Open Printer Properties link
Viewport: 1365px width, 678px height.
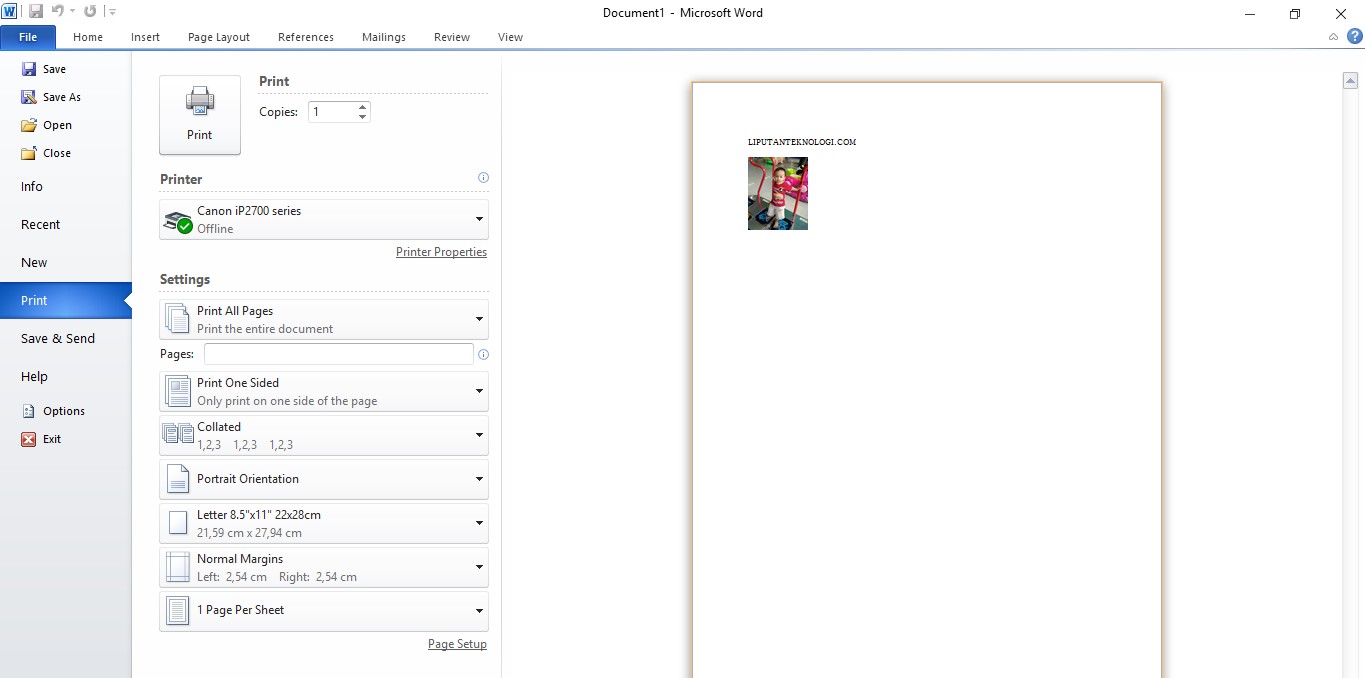pos(441,252)
